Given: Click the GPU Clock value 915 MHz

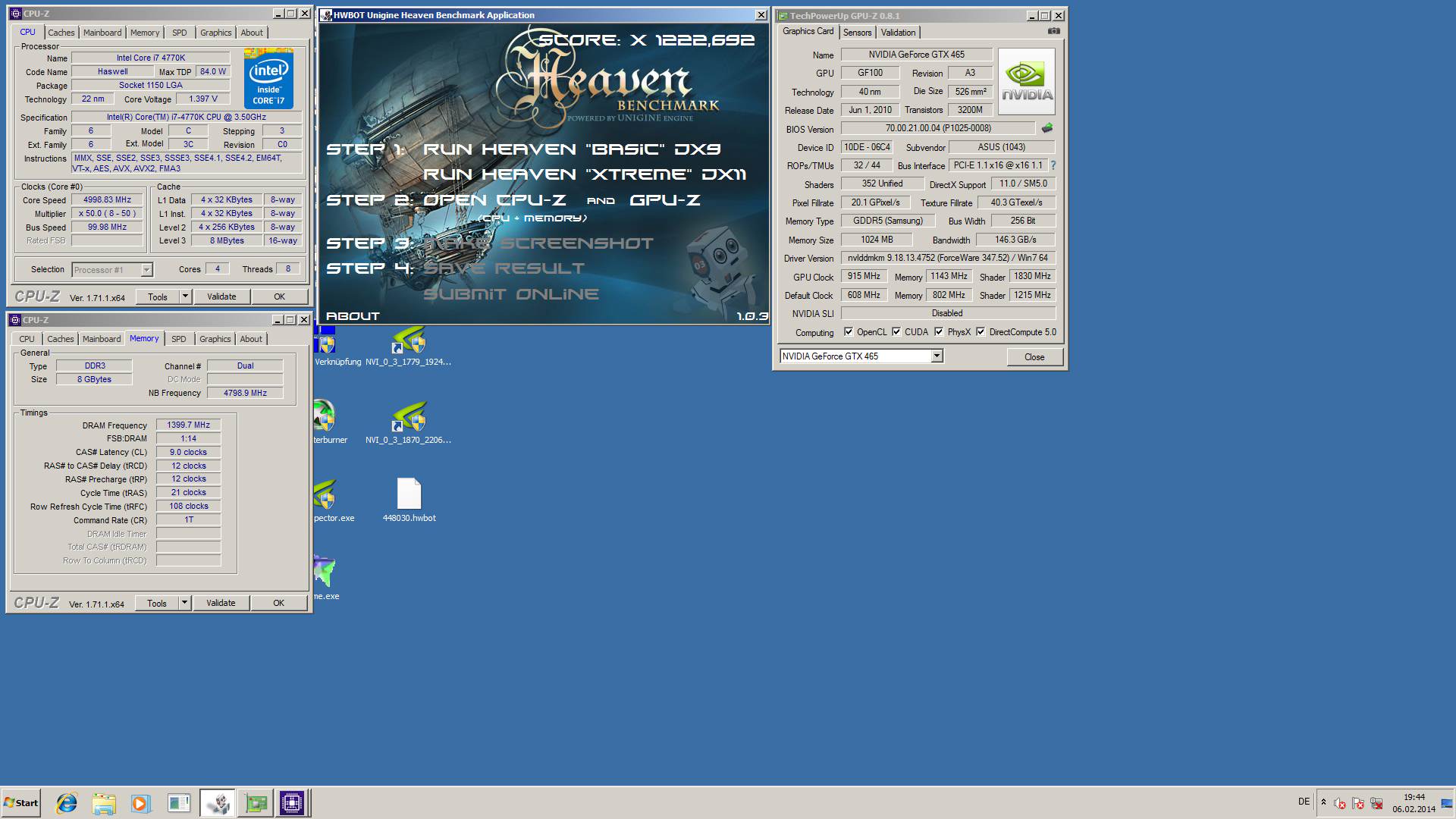Looking at the screenshot, I should point(864,276).
